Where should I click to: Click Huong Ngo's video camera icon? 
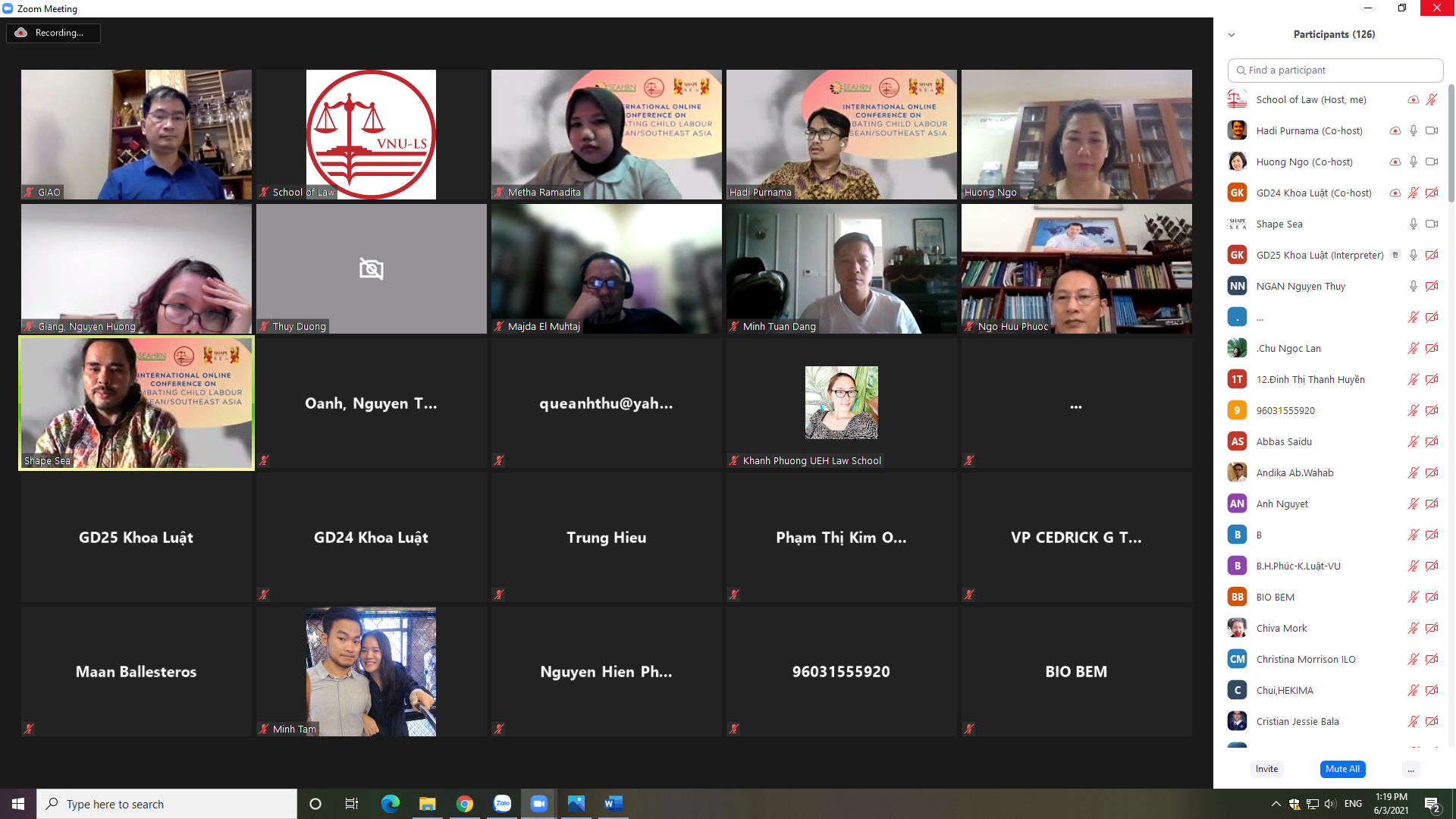(1432, 162)
